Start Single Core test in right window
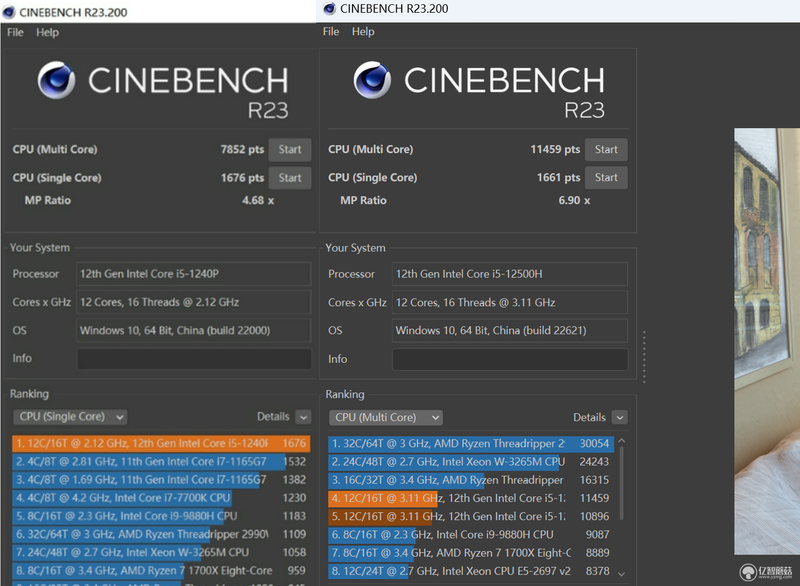800x586 pixels. pos(606,177)
